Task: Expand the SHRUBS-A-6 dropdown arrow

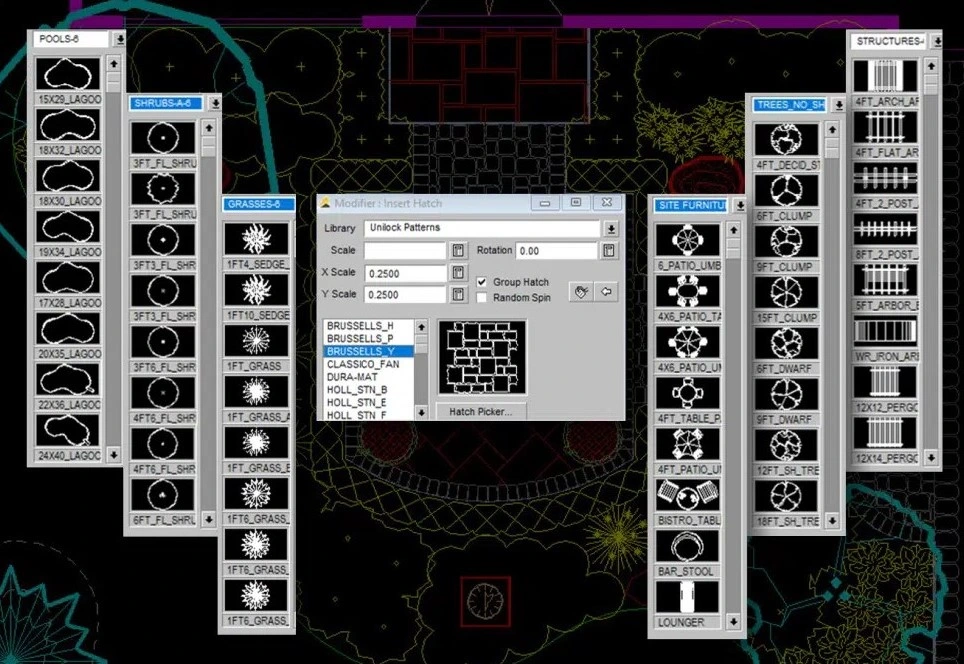Action: [x=214, y=103]
